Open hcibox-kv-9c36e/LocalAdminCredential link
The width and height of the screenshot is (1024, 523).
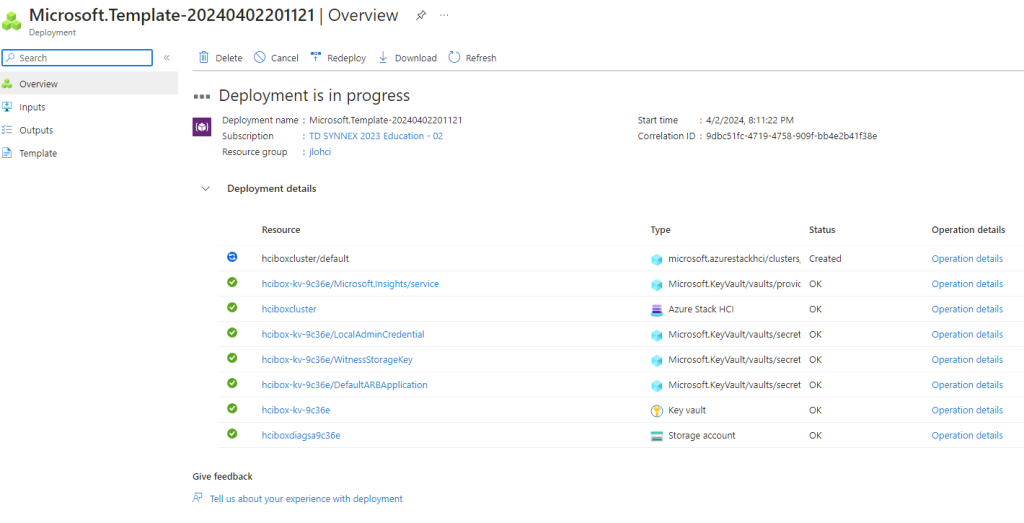343,334
